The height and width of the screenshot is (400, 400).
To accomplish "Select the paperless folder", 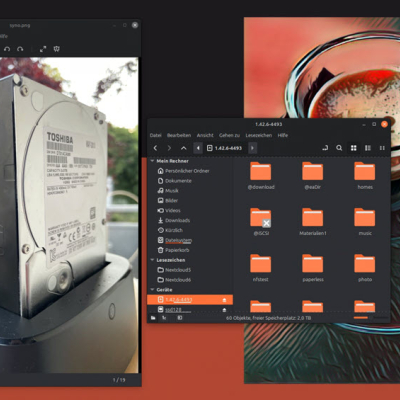I will pos(313,268).
